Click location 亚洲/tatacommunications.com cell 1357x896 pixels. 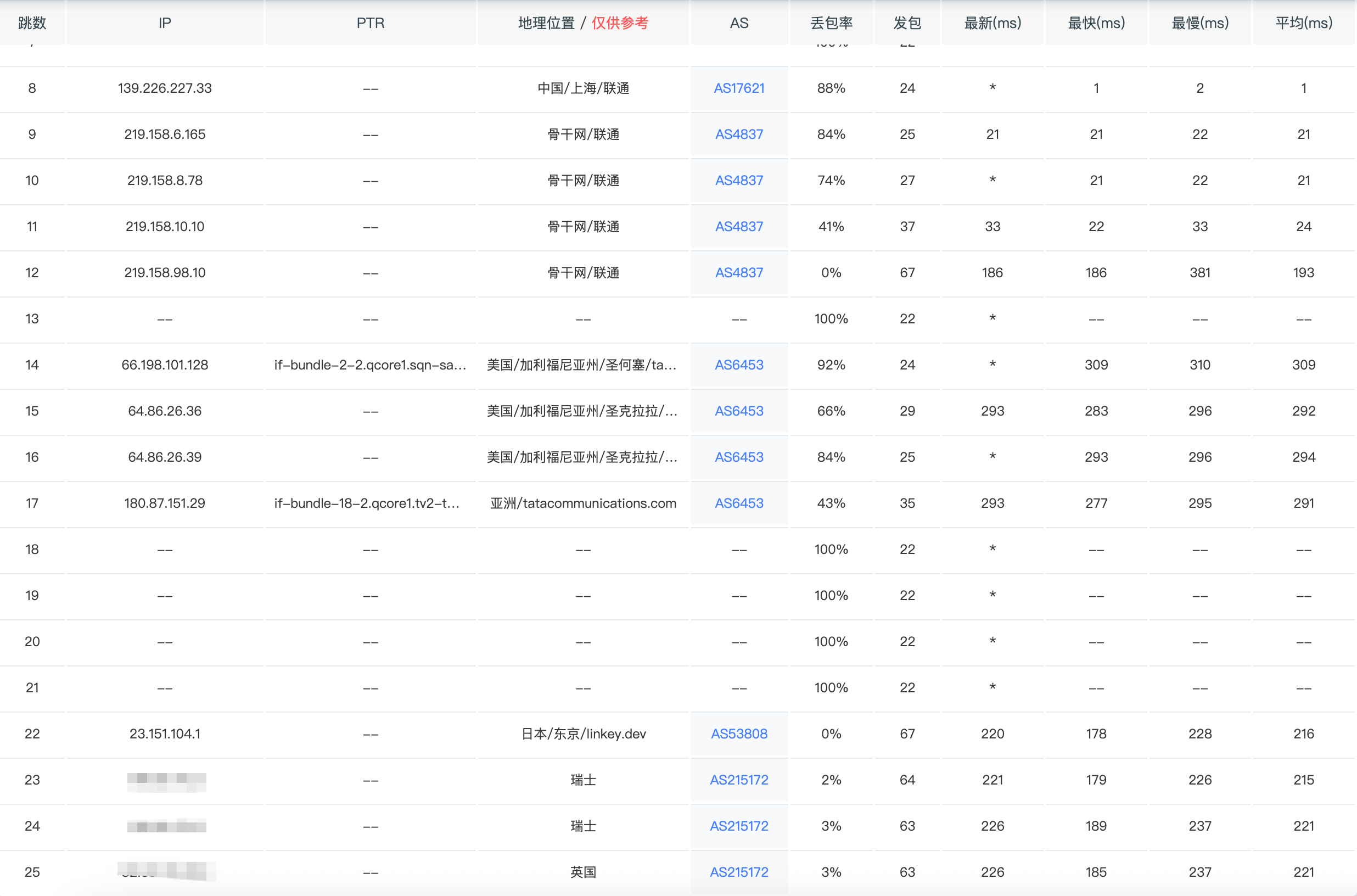[583, 503]
